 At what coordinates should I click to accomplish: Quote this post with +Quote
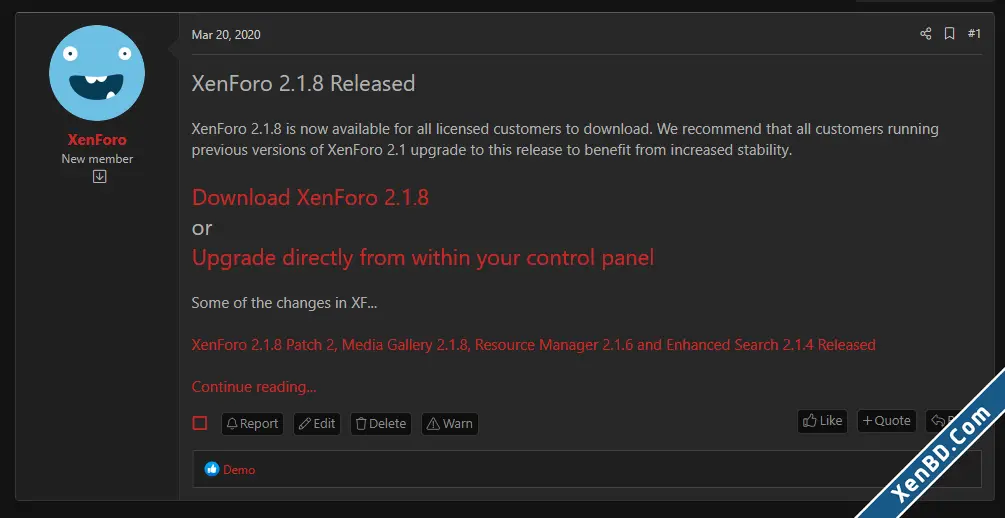click(887, 421)
